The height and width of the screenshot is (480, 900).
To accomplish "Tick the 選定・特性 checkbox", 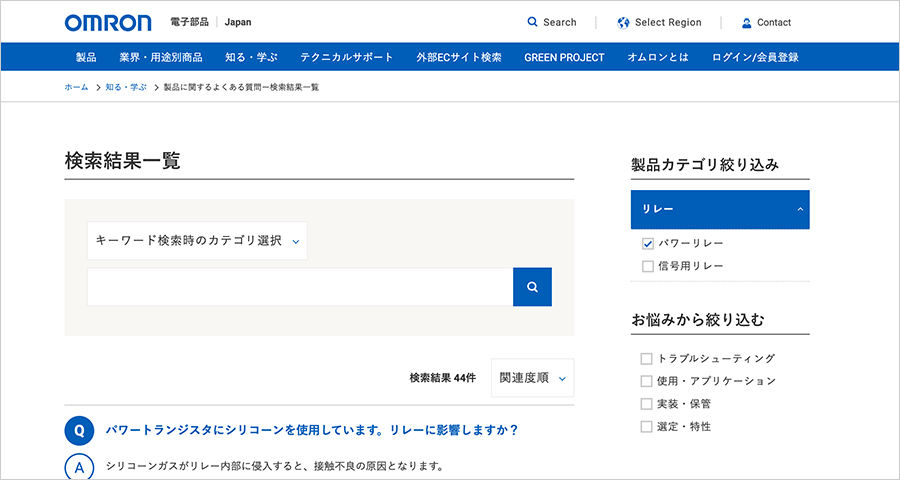I will 646,427.
